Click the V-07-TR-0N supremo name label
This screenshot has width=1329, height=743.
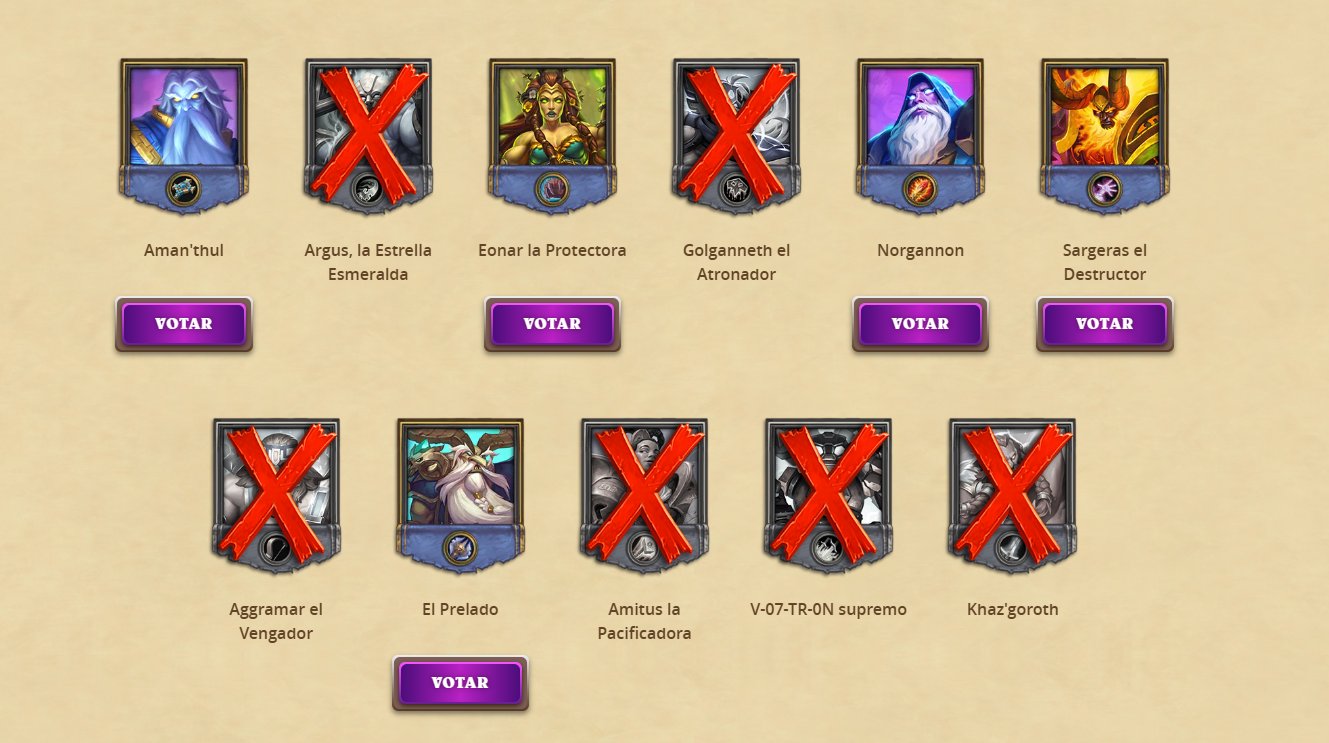(828, 609)
